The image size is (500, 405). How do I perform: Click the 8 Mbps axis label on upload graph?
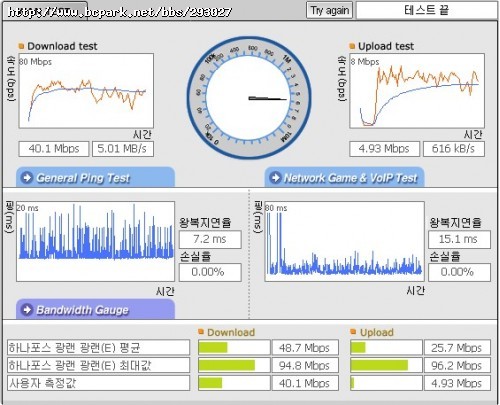click(x=365, y=62)
